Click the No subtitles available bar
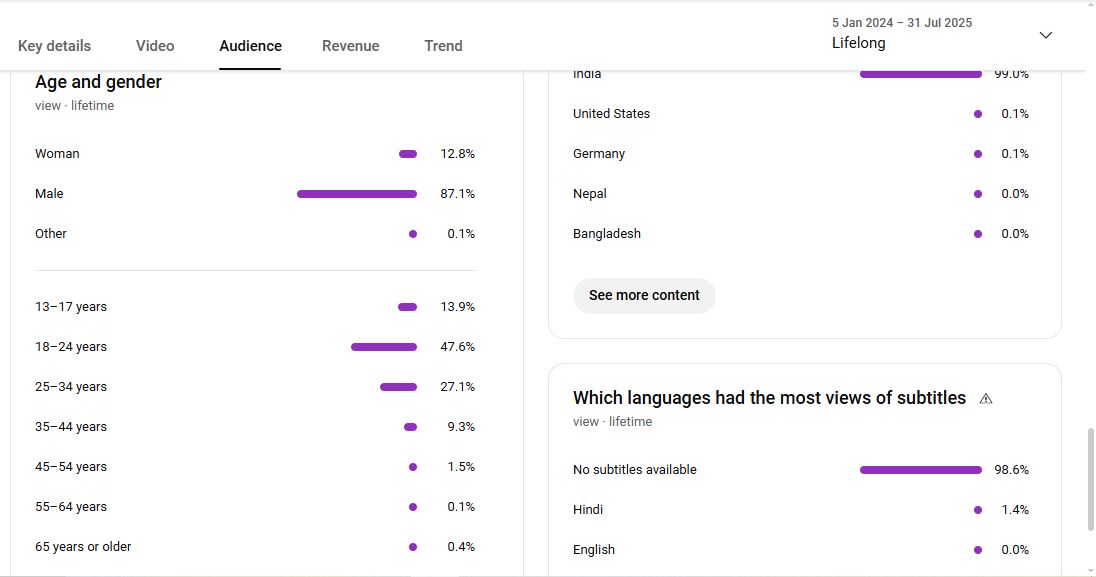This screenshot has height=577, width=1096. pos(920,470)
